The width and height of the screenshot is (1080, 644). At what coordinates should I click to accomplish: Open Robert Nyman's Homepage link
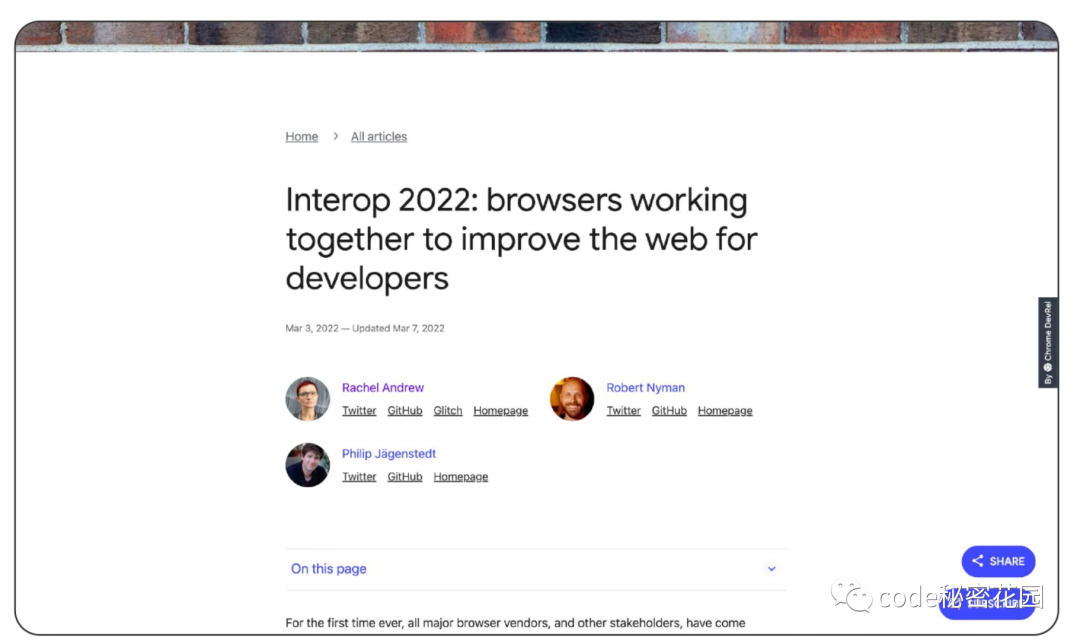pyautogui.click(x=725, y=411)
